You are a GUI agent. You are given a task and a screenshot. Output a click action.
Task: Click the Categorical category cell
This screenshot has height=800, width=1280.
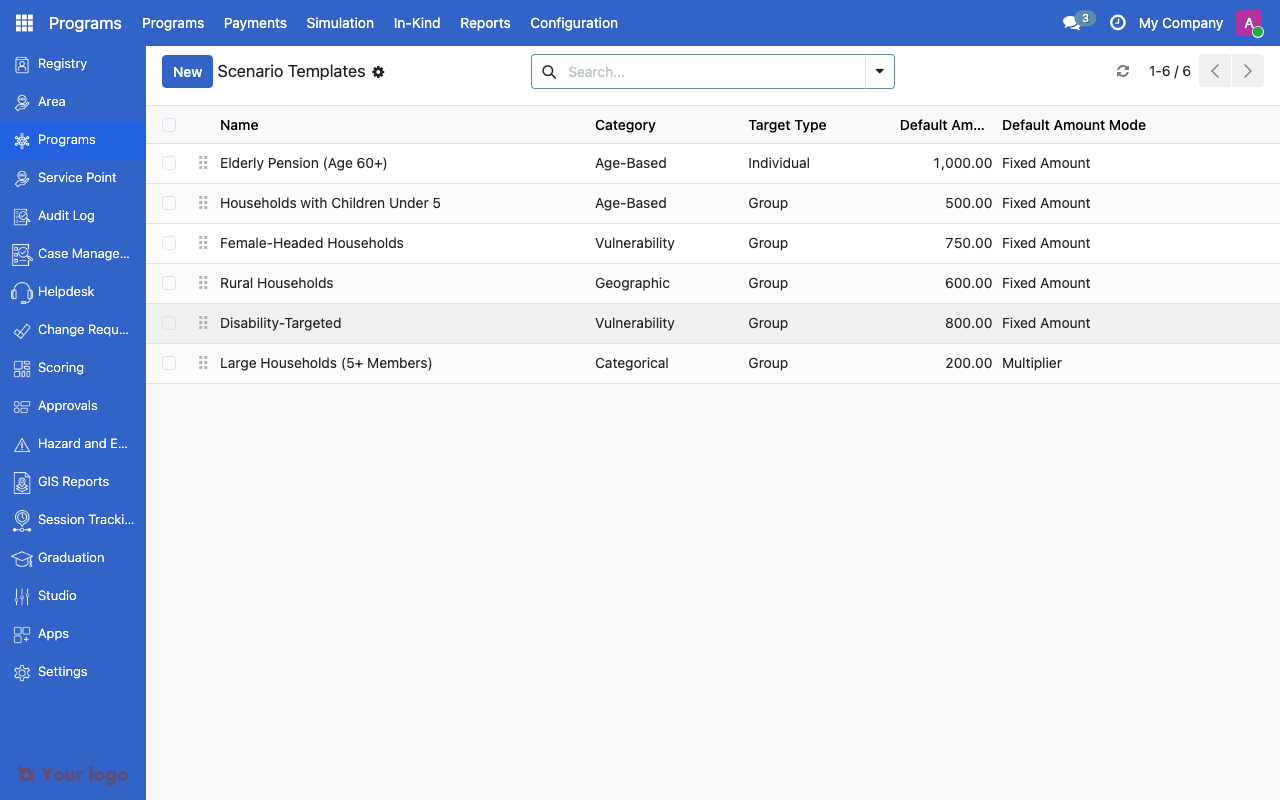click(632, 363)
